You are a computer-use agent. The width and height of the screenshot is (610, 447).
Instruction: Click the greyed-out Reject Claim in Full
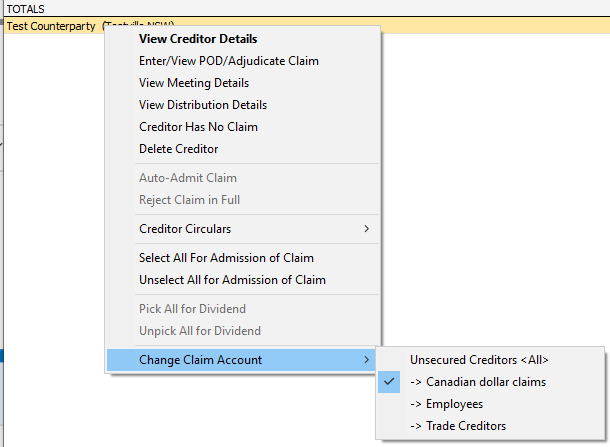190,200
